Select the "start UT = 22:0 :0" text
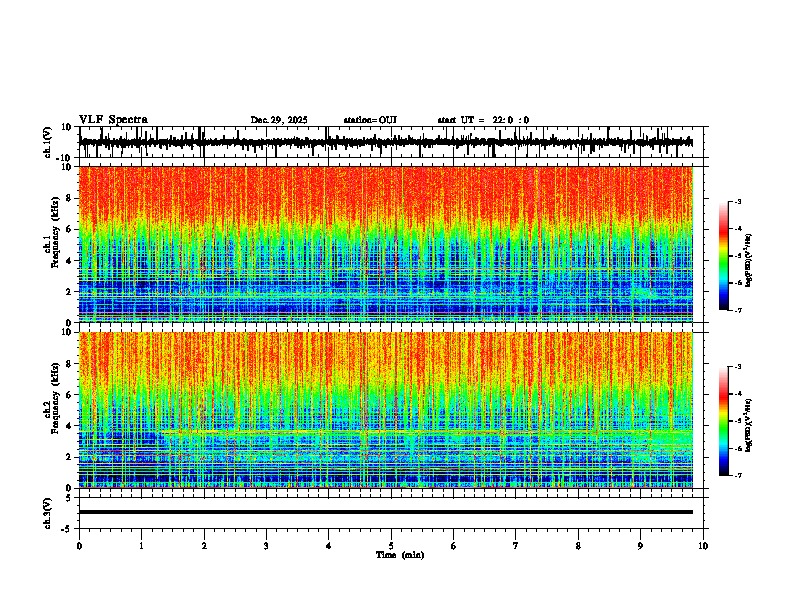This screenshot has width=792, height=612. coord(483,120)
